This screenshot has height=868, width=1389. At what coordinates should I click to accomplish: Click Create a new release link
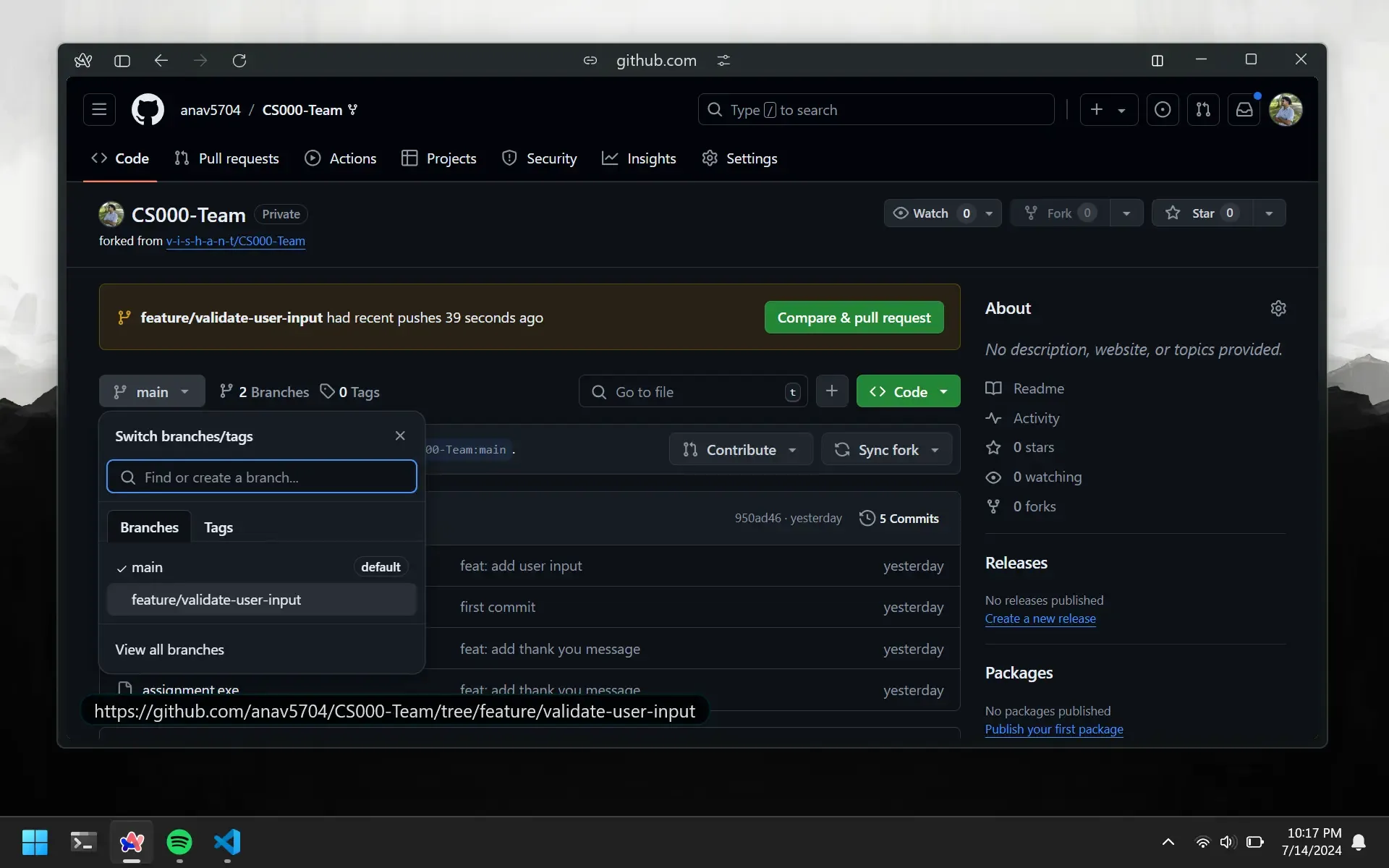click(x=1039, y=618)
